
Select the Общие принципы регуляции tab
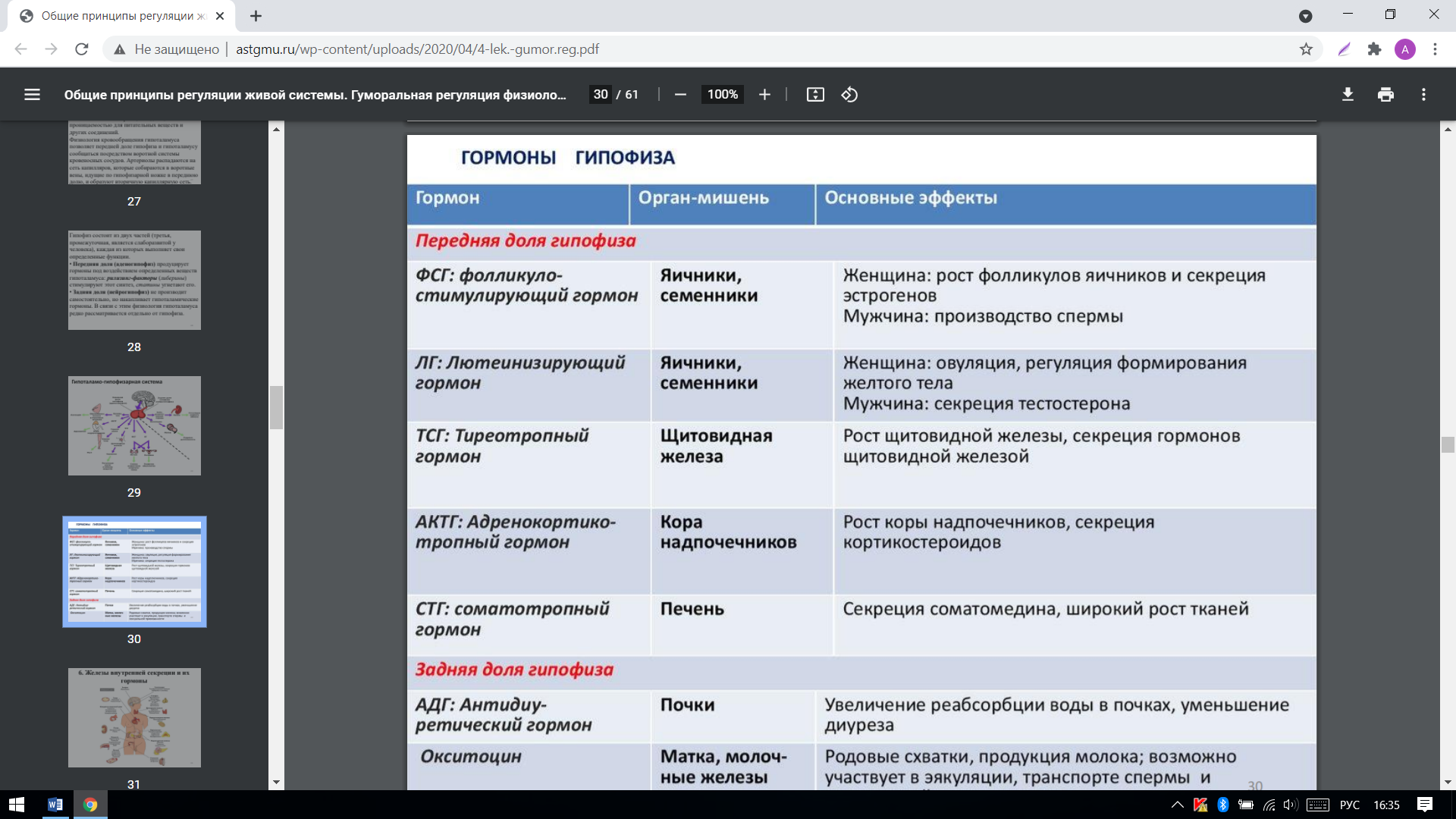point(121,16)
